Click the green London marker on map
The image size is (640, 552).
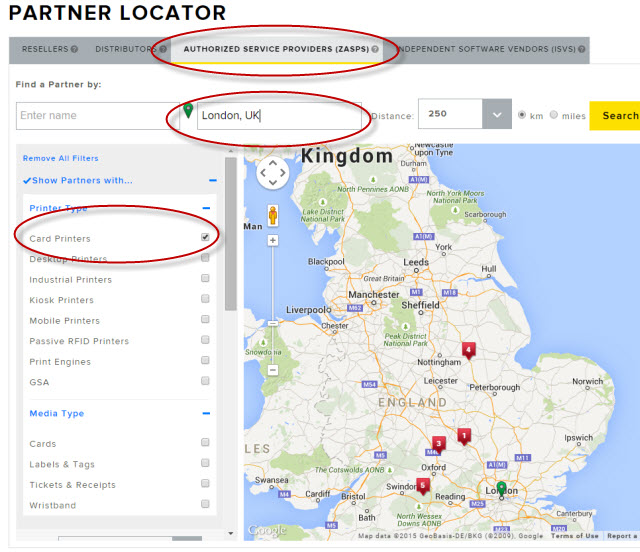(x=501, y=489)
